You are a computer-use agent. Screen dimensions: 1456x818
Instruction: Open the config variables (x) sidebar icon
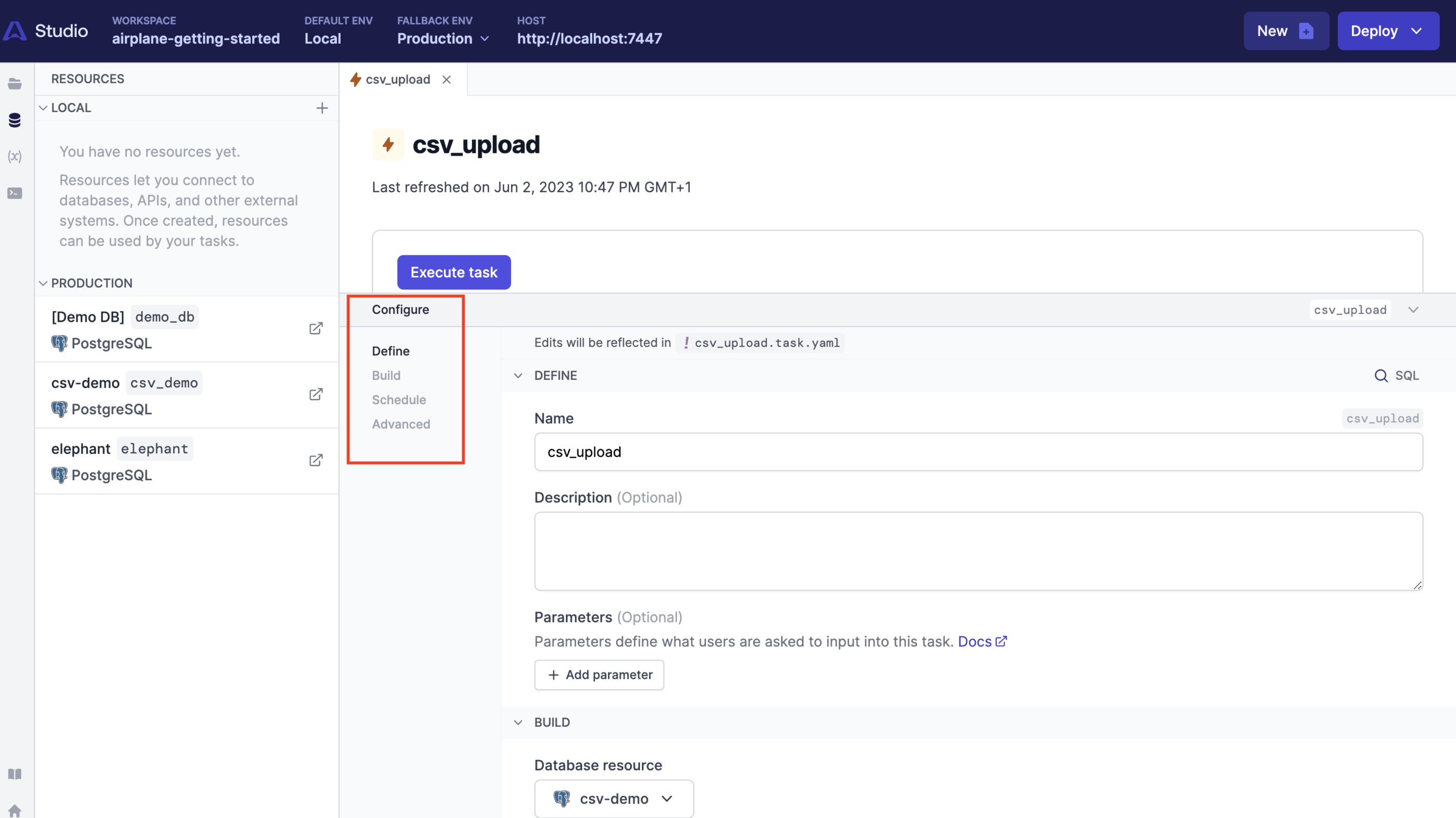(15, 156)
